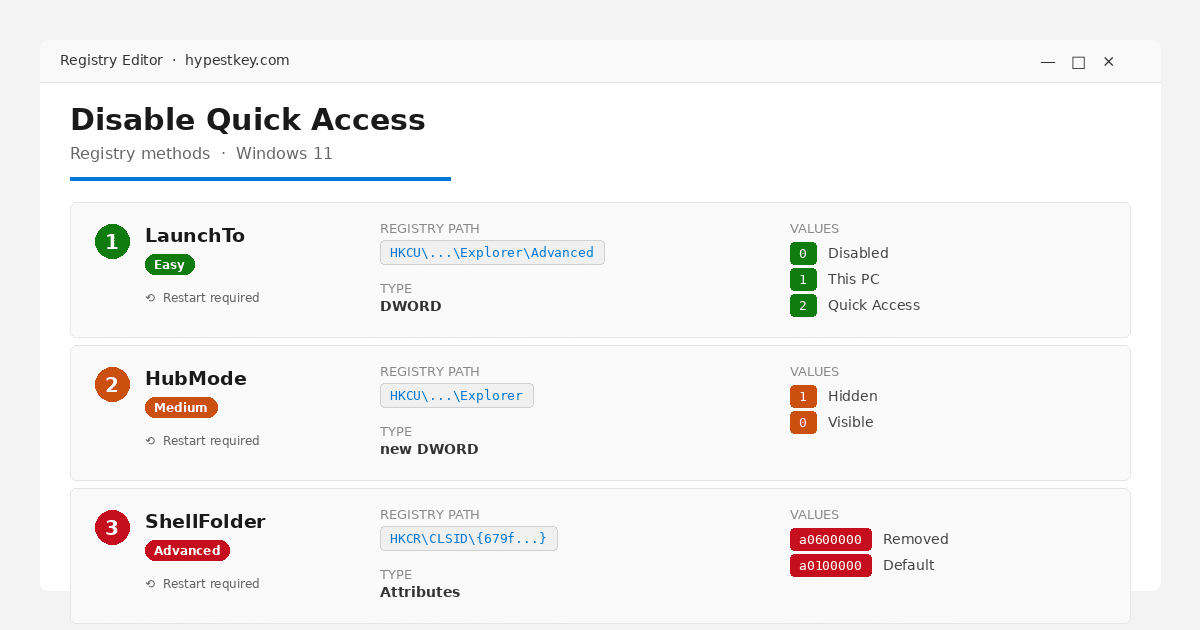Select the a0600000 value chip for Removed
The width and height of the screenshot is (1200, 630).
click(831, 540)
